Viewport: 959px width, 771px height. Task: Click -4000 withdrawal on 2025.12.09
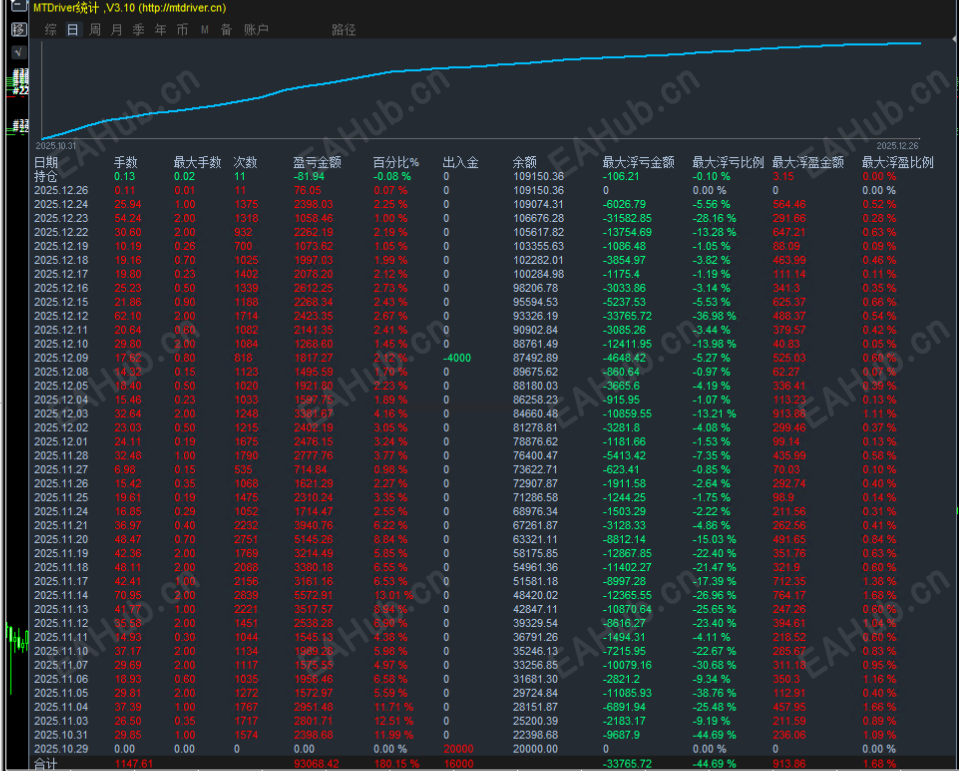(x=457, y=358)
